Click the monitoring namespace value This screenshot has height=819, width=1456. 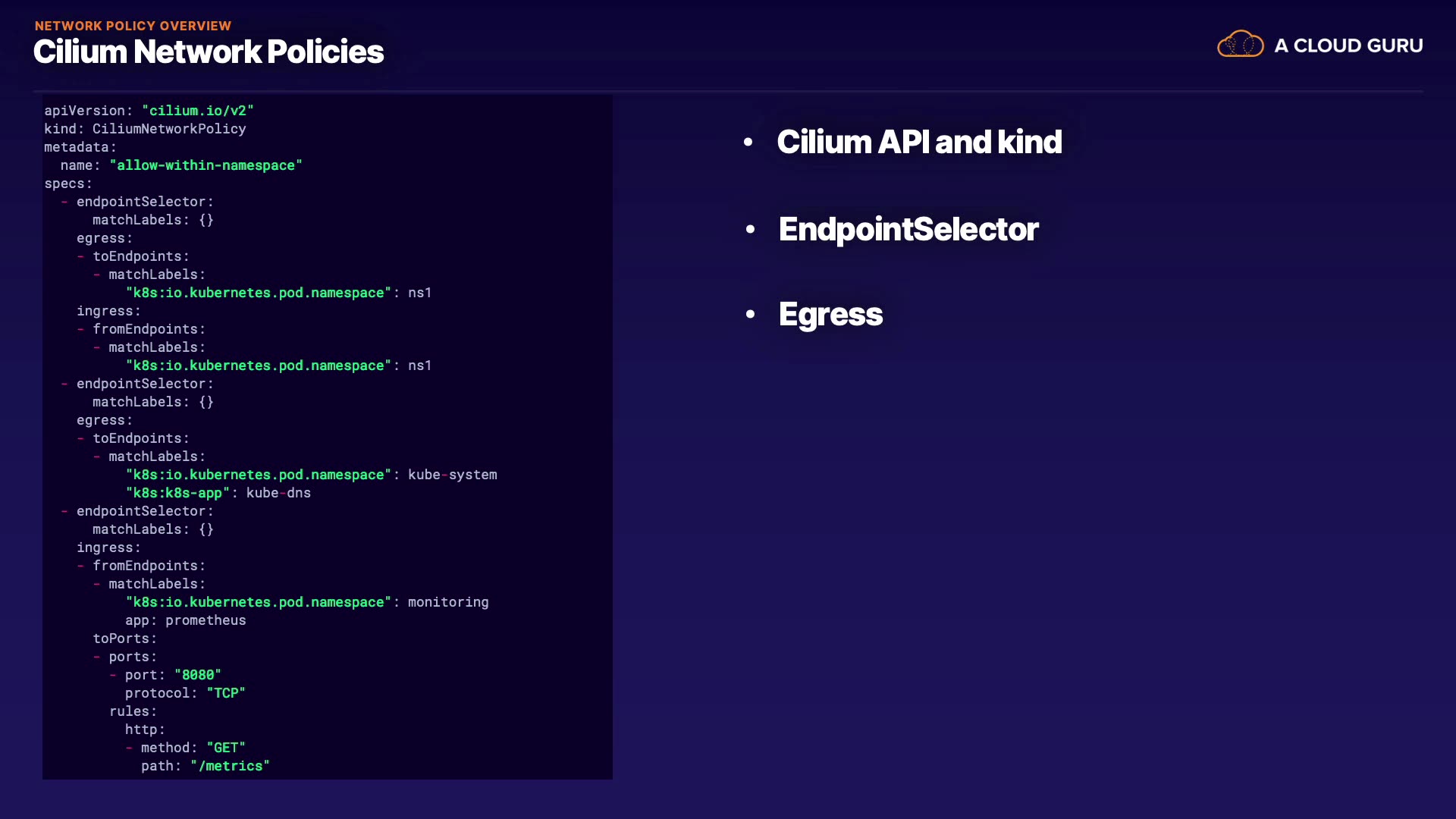(x=448, y=602)
